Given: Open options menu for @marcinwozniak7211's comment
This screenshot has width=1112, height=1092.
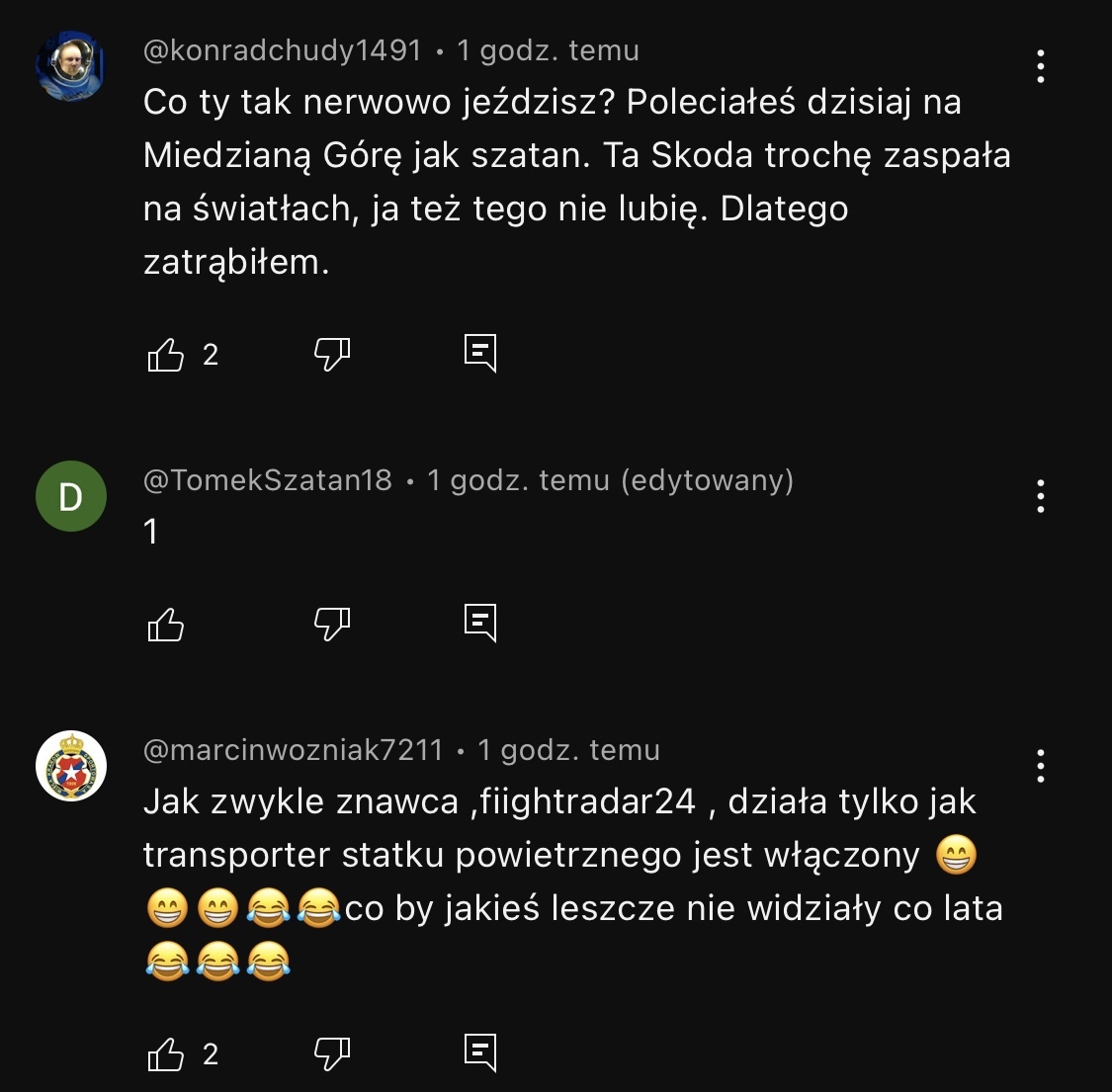Looking at the screenshot, I should coord(1040,766).
